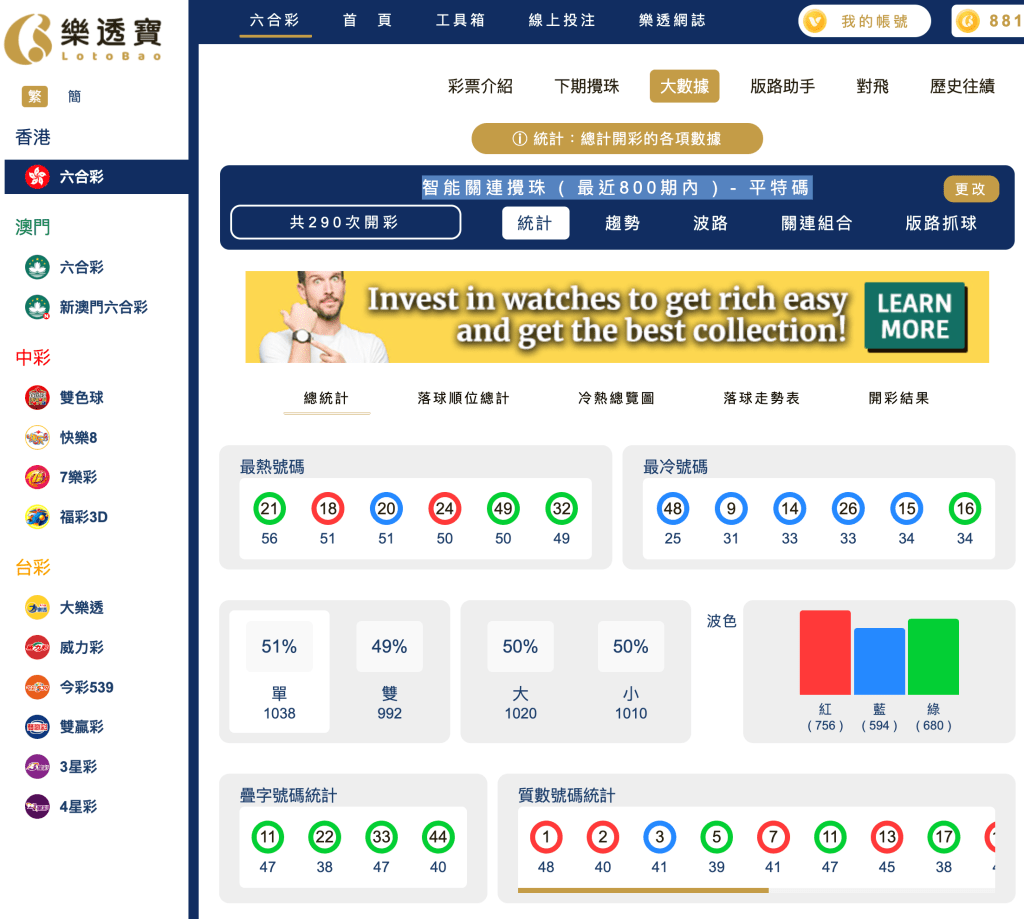1024x919 pixels.
Task: Select 快樂8 in the sidebar
Action: pos(67,437)
